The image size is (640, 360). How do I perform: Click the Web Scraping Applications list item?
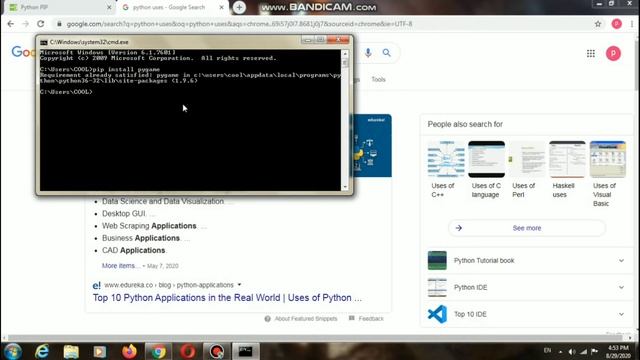pos(149,226)
